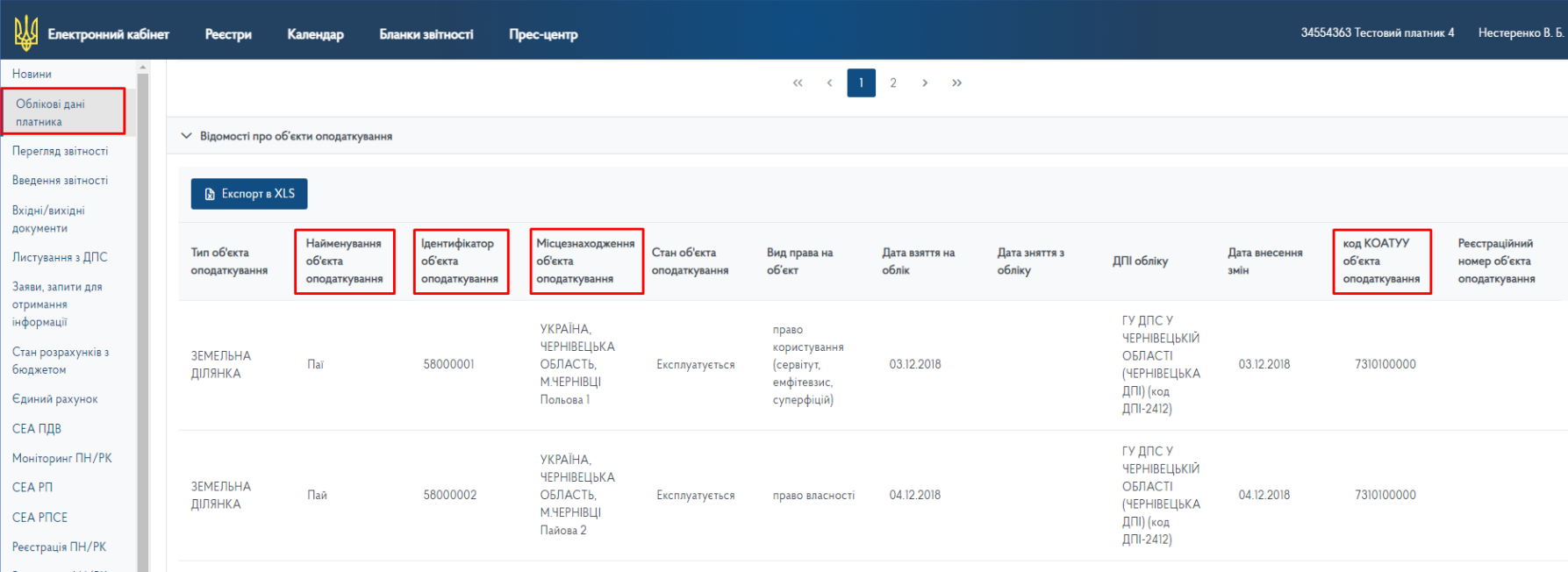Screen dimensions: 1568x572
Task: Go to first page double-arrow
Action: click(x=798, y=82)
